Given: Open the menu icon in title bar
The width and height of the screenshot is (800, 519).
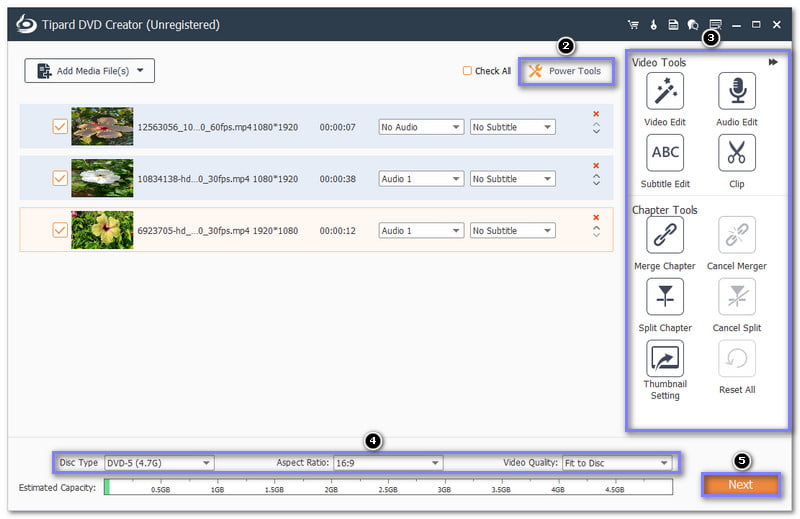Looking at the screenshot, I should tap(715, 24).
